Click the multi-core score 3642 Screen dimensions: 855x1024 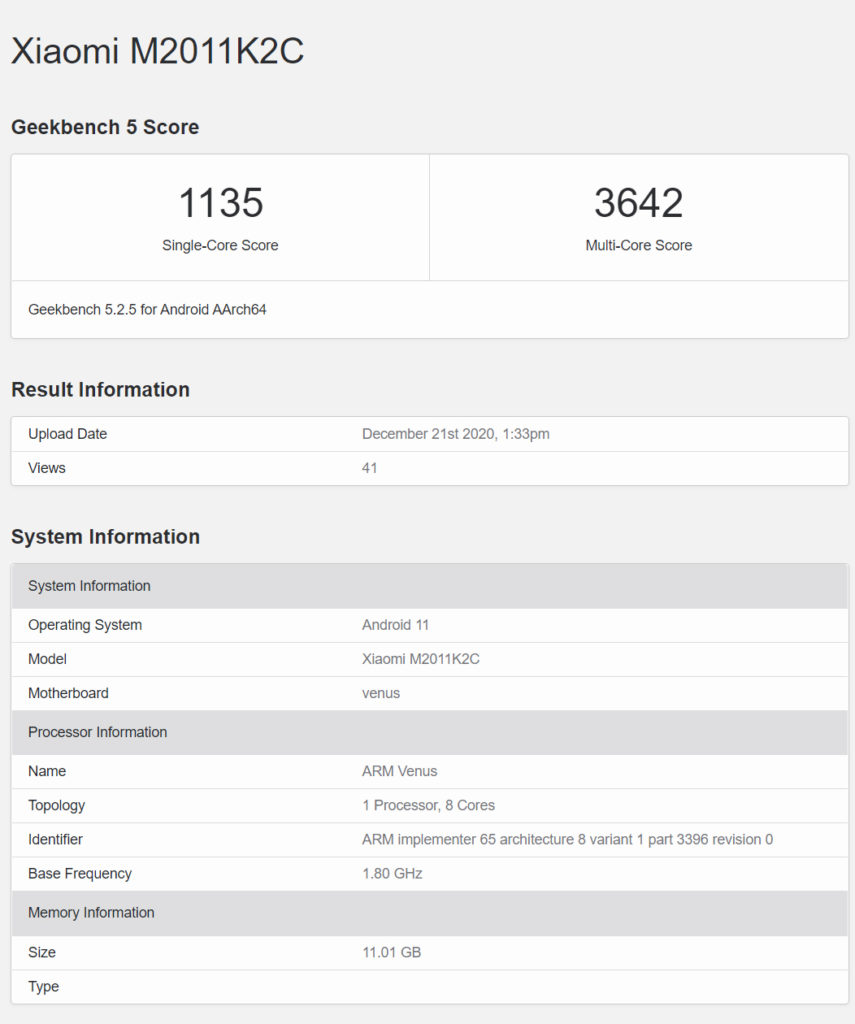tap(638, 202)
